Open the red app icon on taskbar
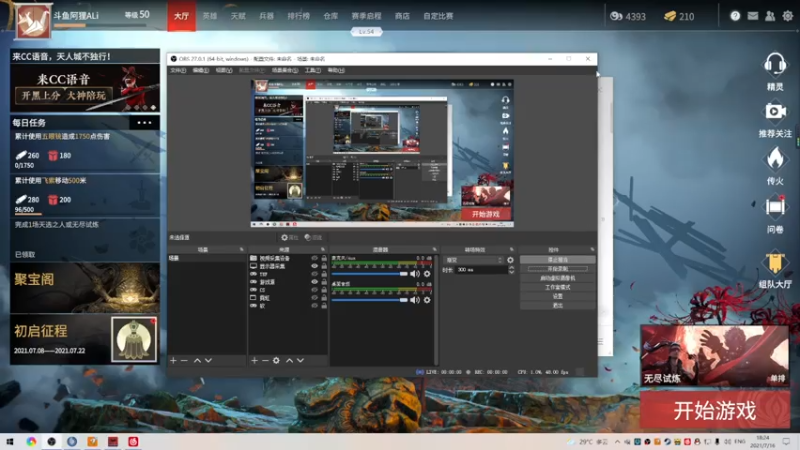The height and width of the screenshot is (450, 800). [133, 441]
